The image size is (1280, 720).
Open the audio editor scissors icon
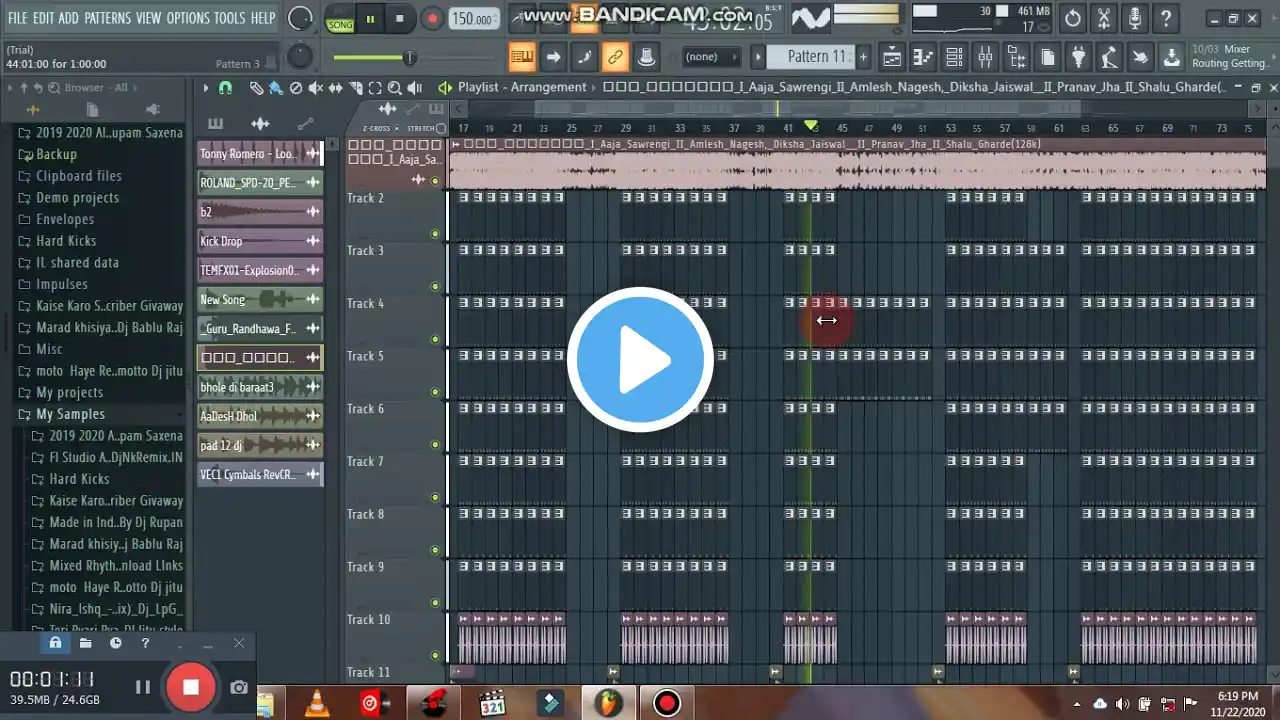[1104, 18]
